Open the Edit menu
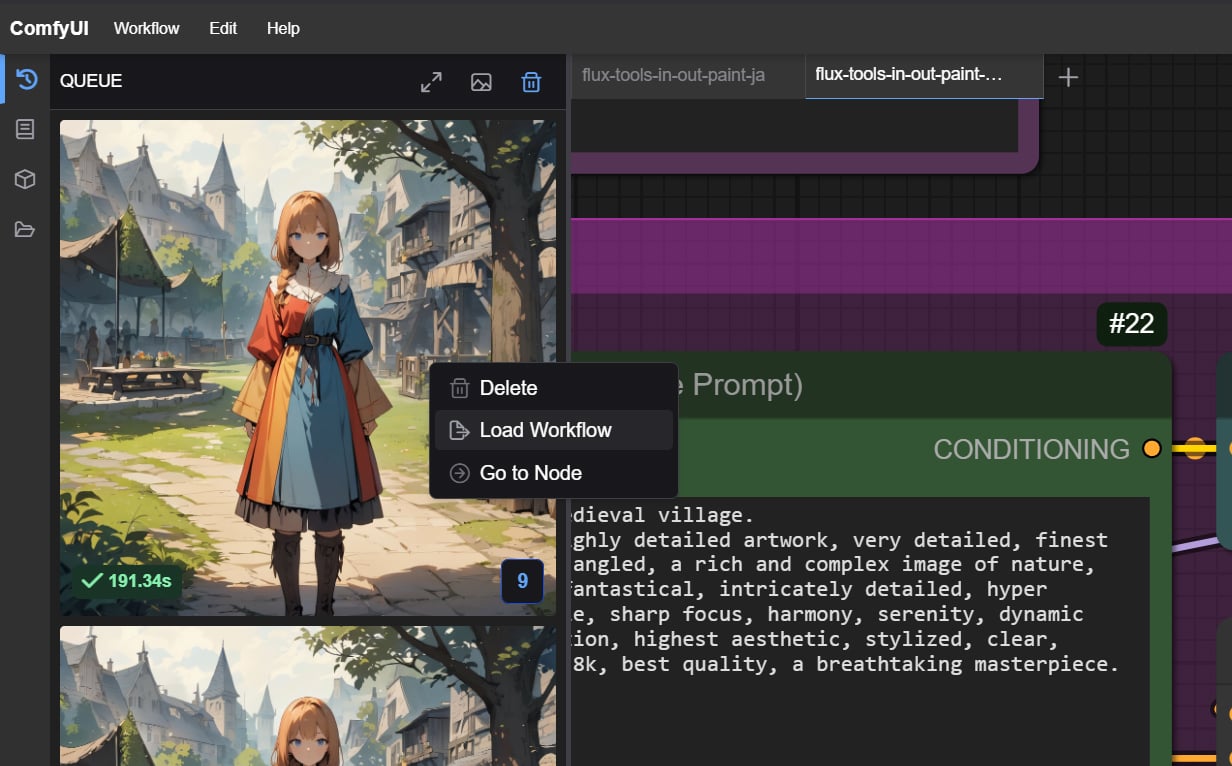Viewport: 1232px width, 766px height. pyautogui.click(x=223, y=28)
